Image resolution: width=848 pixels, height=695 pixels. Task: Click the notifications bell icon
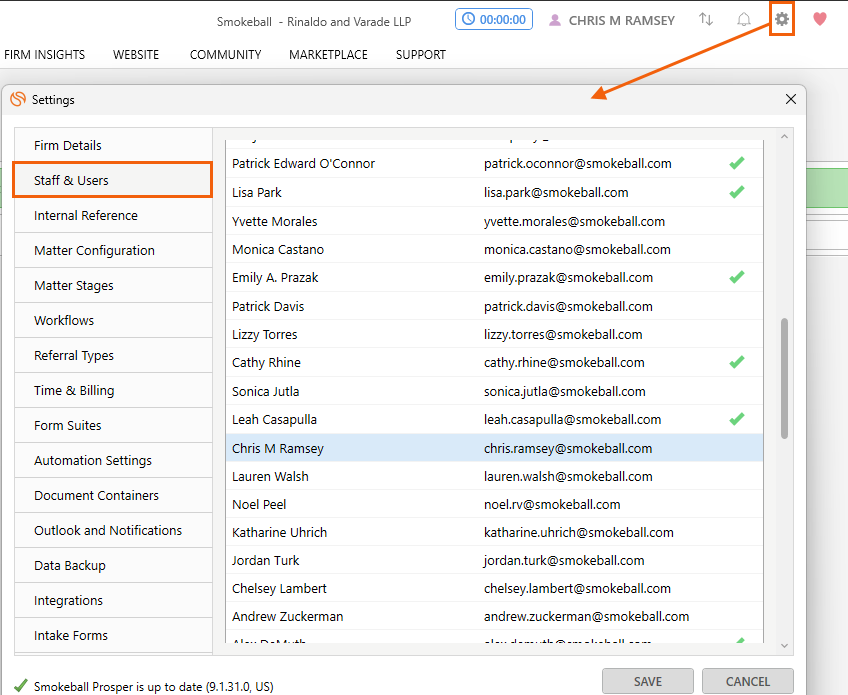tap(744, 20)
